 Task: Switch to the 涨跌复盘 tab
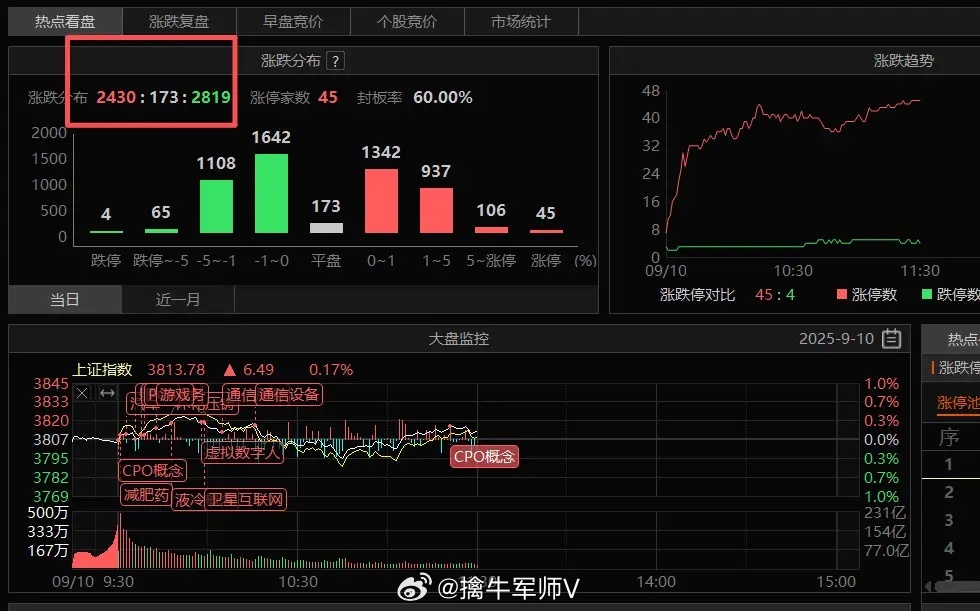[x=179, y=22]
